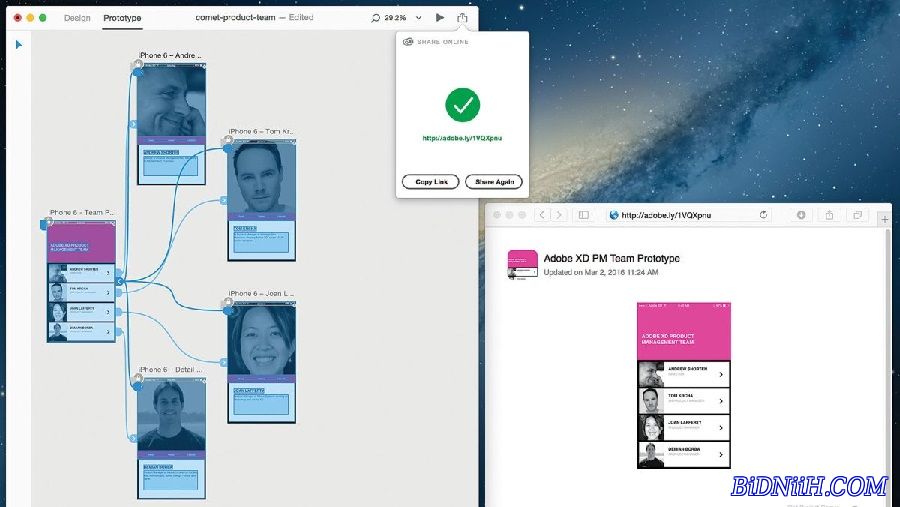Toggle the Safari sidebar button
This screenshot has height=507, width=900.
584,215
